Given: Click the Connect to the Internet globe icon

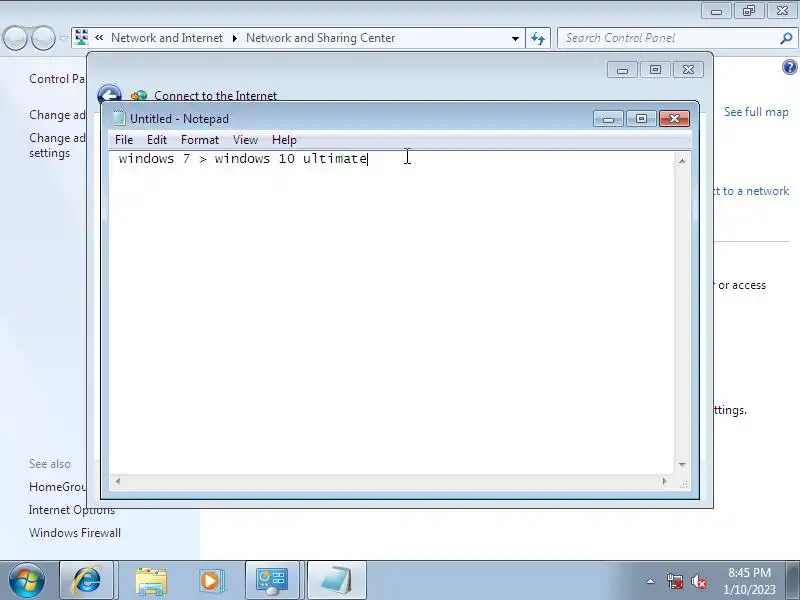Looking at the screenshot, I should [x=139, y=95].
